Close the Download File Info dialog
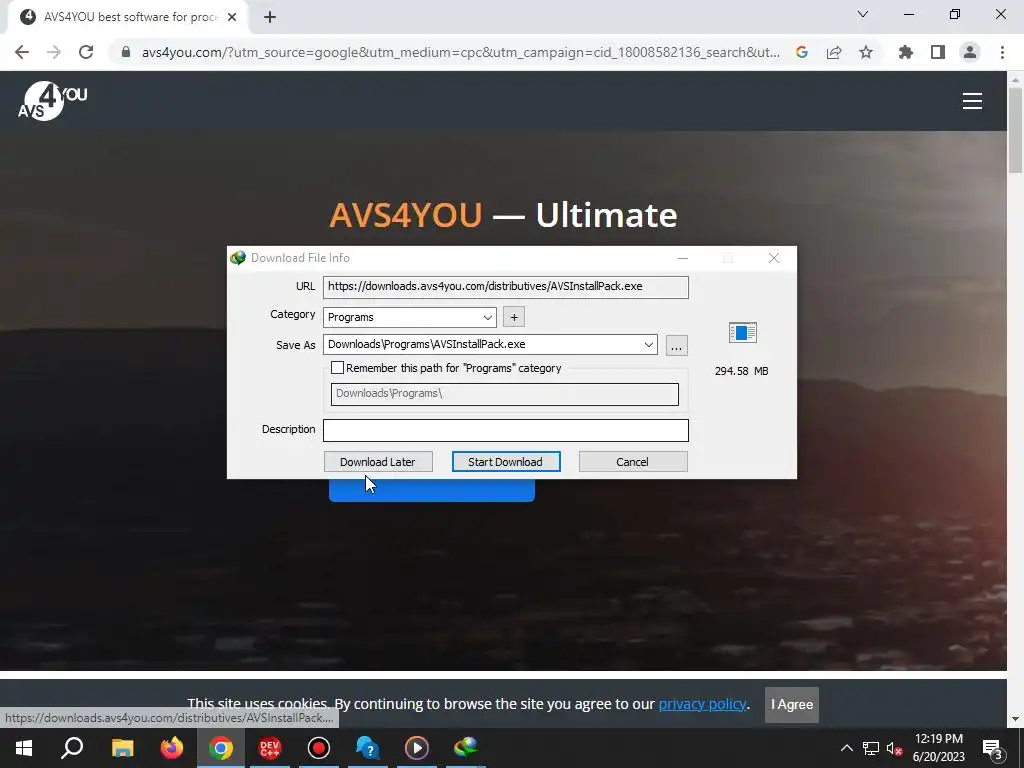Screen dimensions: 1024x768 coord(774,258)
